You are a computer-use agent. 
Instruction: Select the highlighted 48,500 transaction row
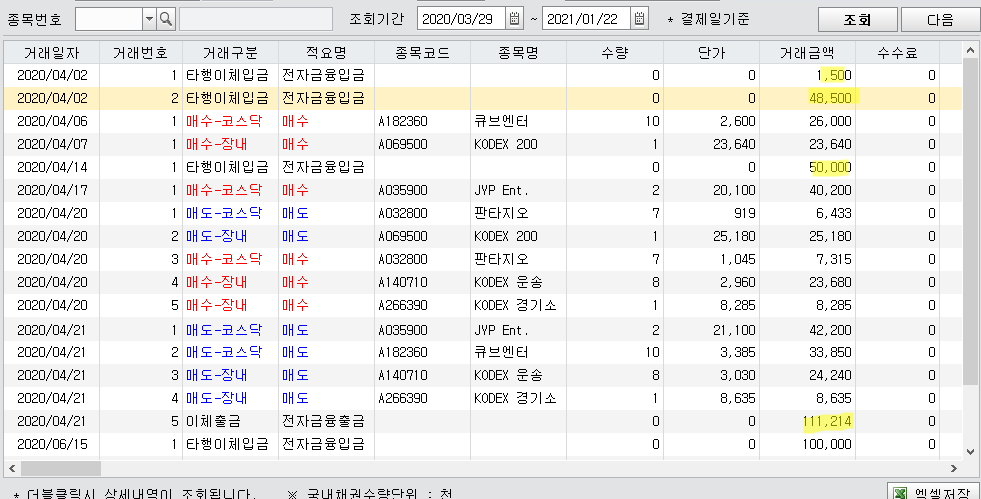(480, 98)
